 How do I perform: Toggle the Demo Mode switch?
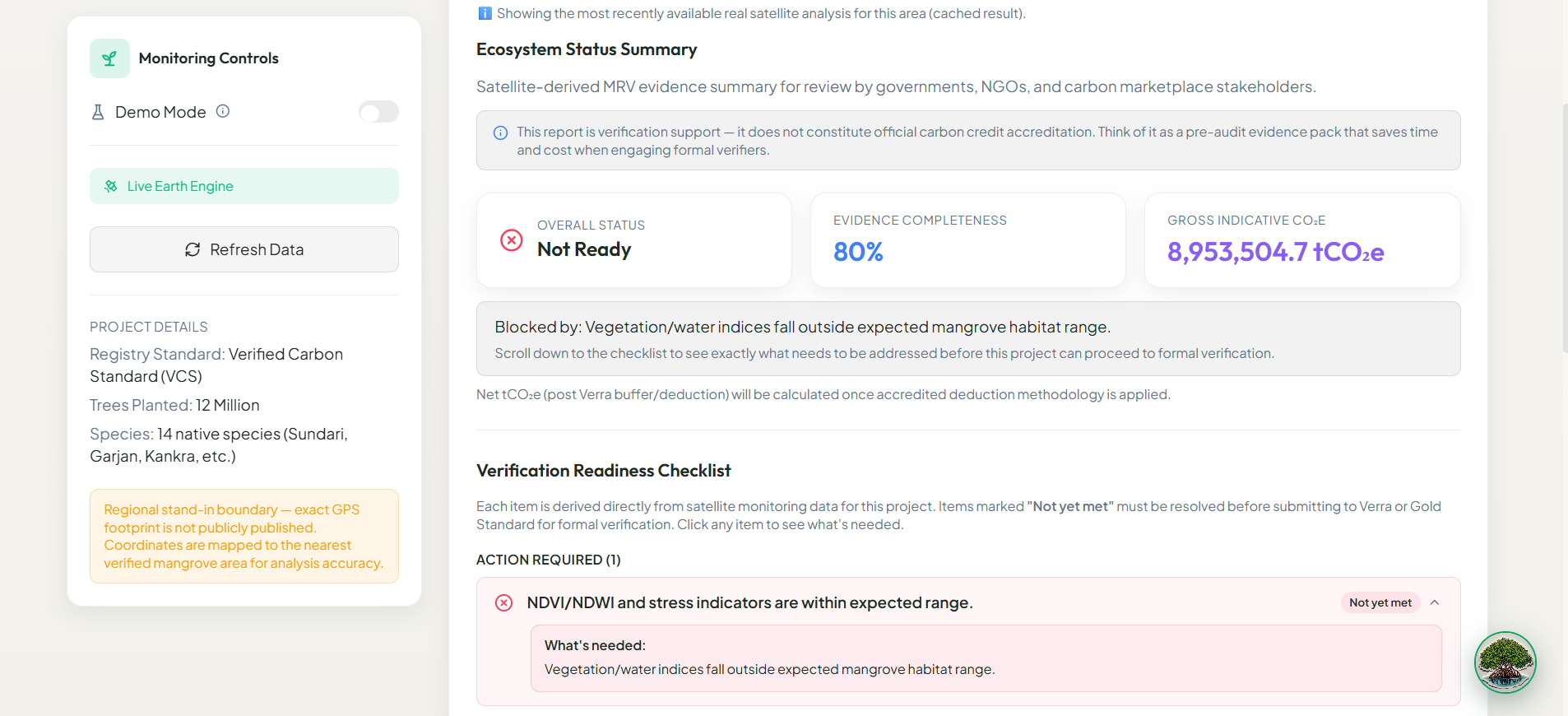pos(378,112)
